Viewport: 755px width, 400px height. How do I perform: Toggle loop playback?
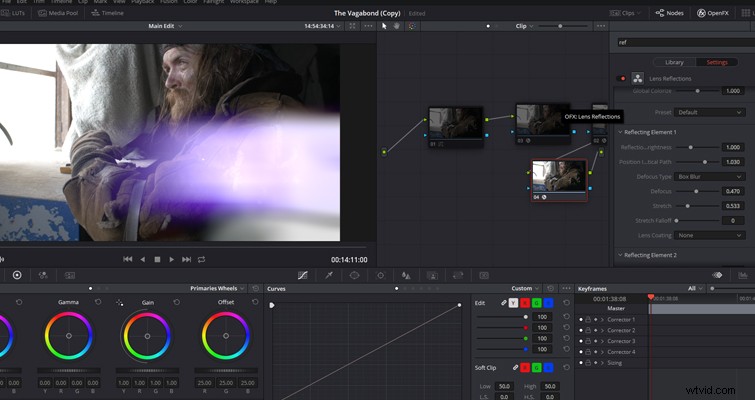coord(202,259)
